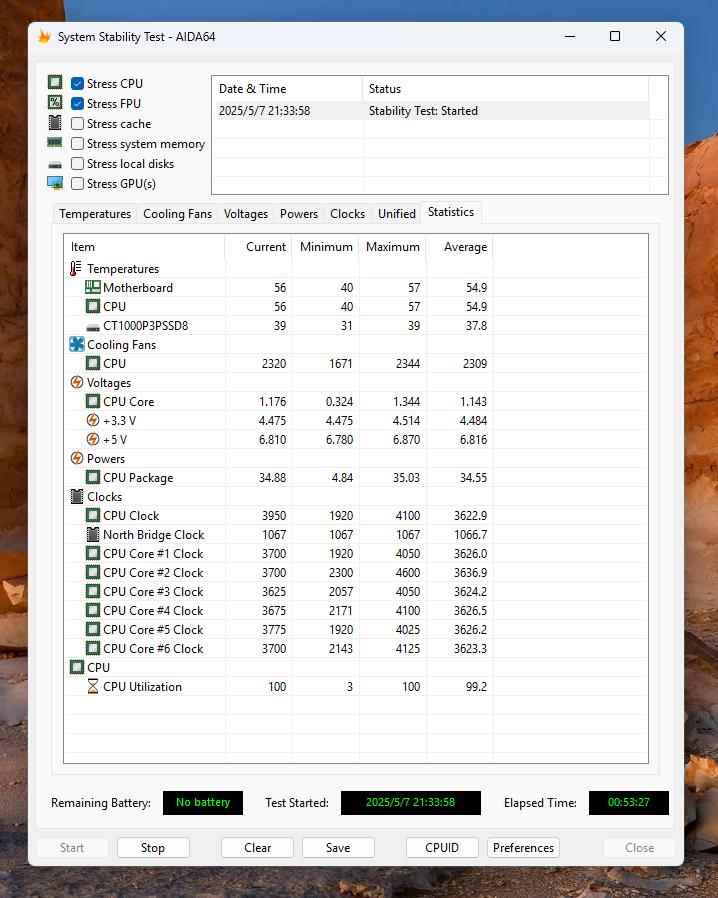The width and height of the screenshot is (718, 898).
Task: Open the Powers tab
Action: point(299,214)
